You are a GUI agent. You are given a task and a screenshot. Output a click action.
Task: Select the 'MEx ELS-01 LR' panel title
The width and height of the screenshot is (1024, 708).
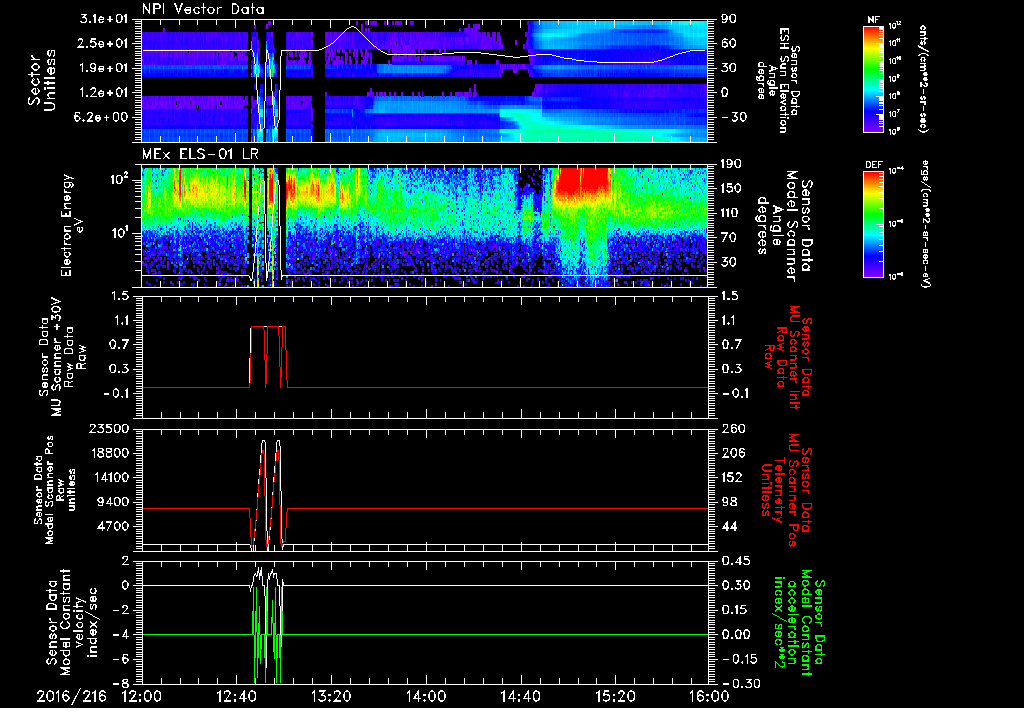(199, 155)
